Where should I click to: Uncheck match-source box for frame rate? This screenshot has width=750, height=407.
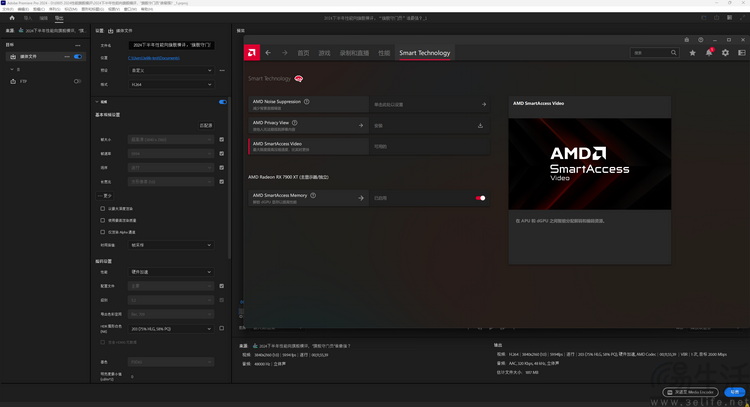221,154
